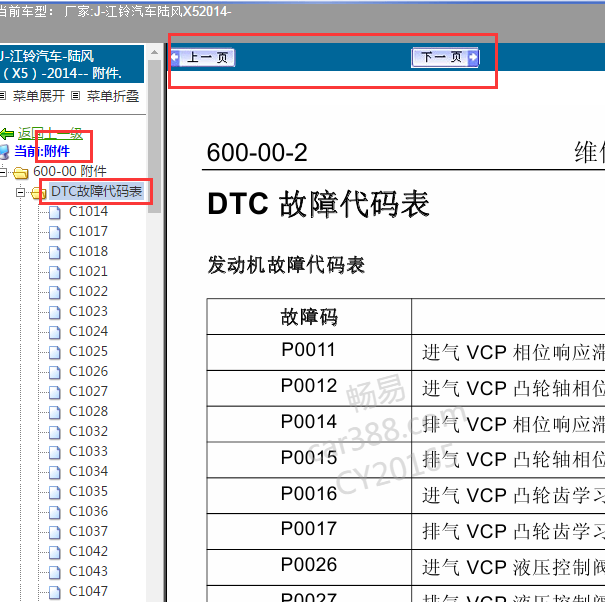Open fault code C1027
605x602 pixels.
(88, 392)
